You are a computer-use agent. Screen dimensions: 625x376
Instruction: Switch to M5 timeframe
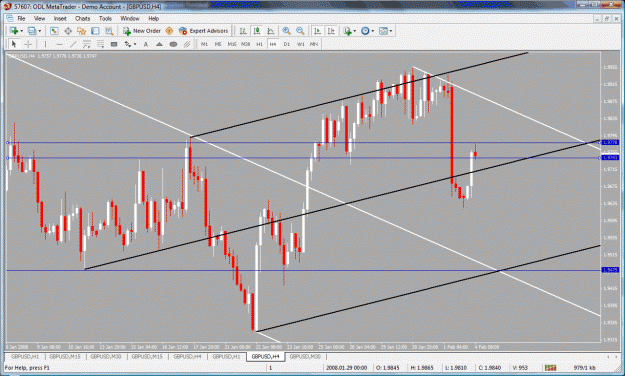point(218,44)
